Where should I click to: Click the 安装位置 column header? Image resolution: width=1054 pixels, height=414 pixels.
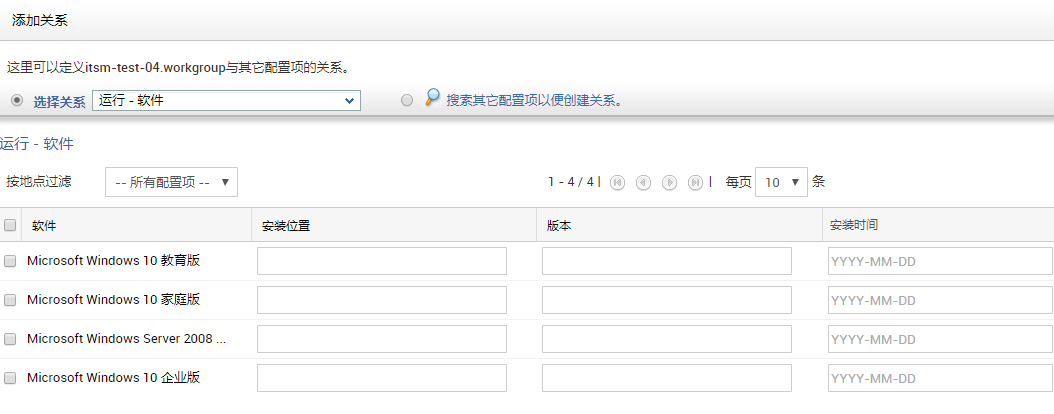tap(286, 226)
